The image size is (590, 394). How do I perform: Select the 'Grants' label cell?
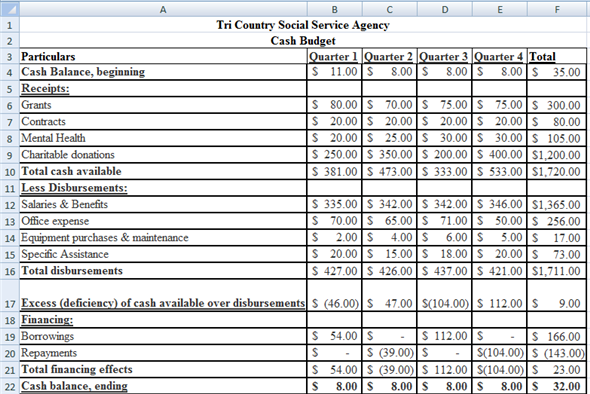(163, 105)
